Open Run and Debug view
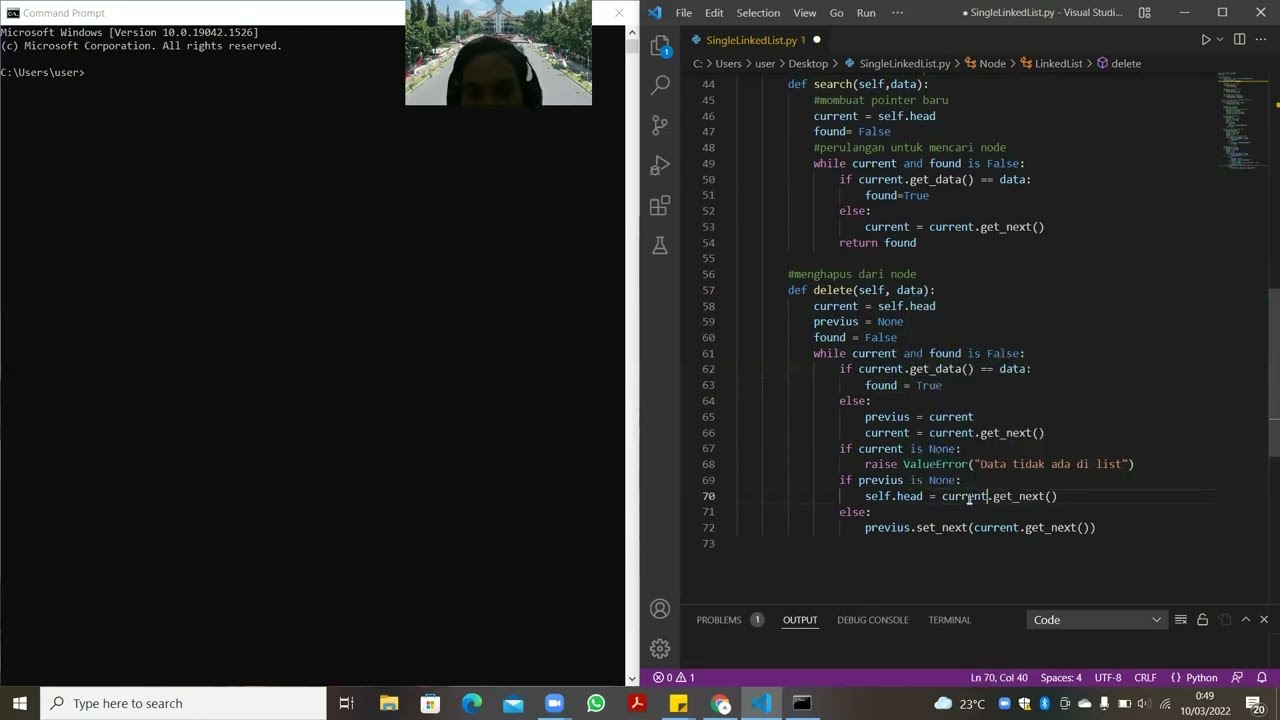Viewport: 1280px width, 720px height. tap(660, 165)
